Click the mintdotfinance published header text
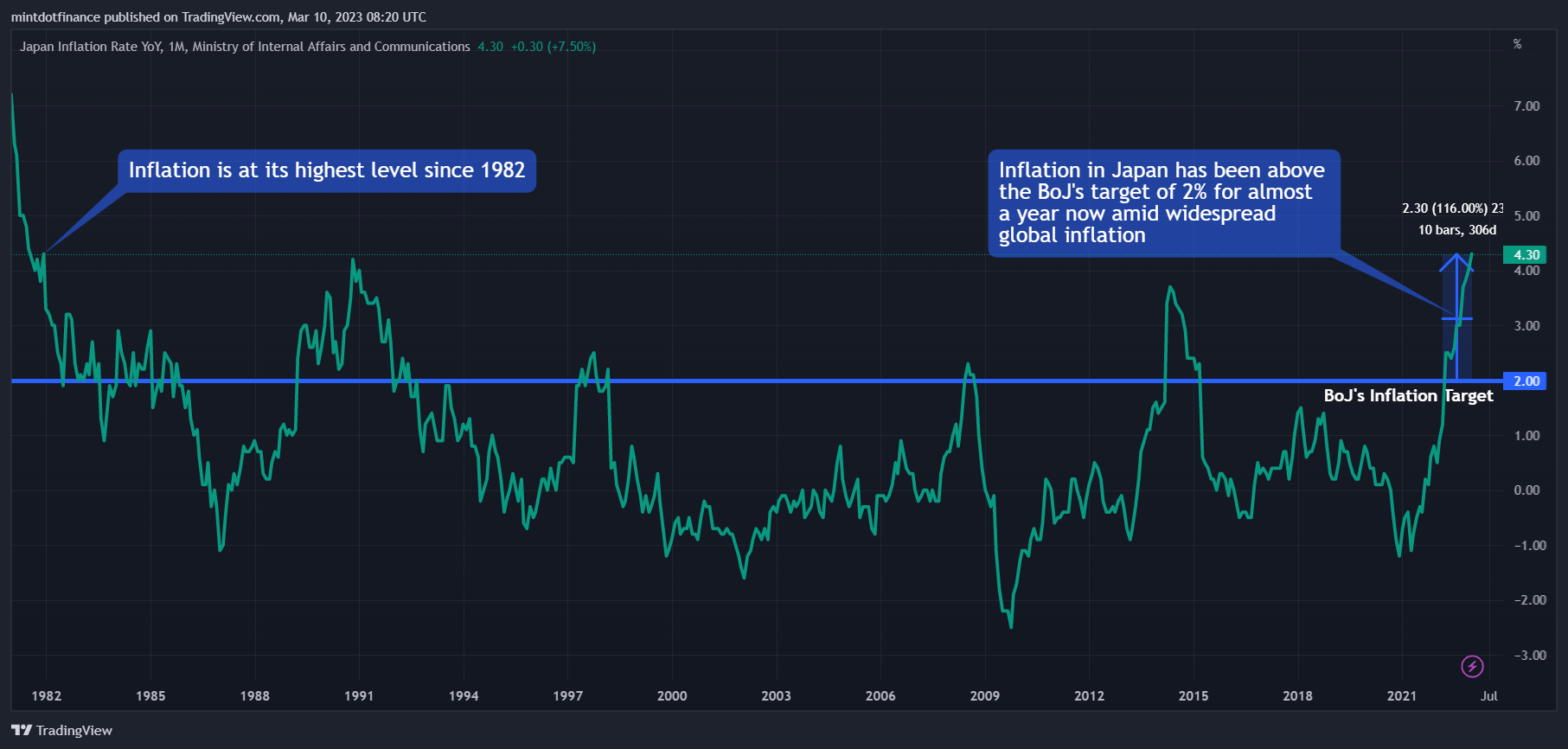 (x=219, y=17)
